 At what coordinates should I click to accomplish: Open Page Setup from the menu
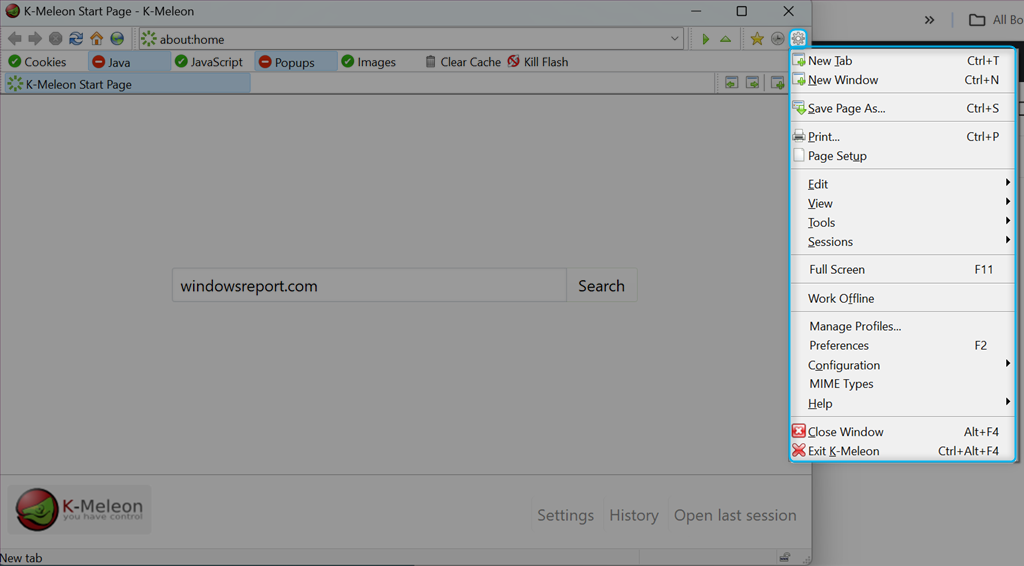(x=902, y=156)
